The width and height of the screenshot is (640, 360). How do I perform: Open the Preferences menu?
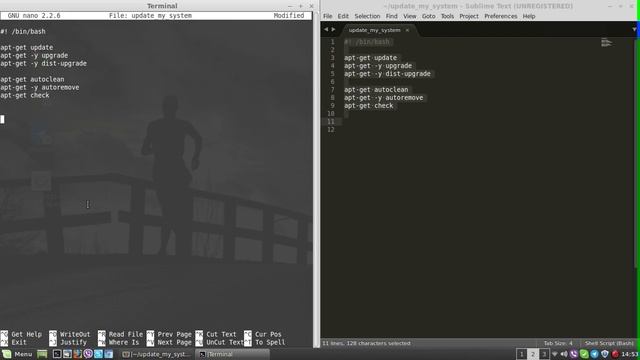[500, 16]
